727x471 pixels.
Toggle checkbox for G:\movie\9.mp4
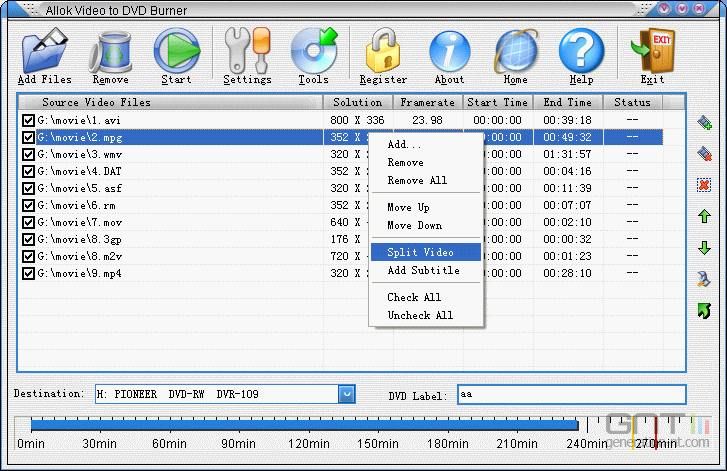tap(28, 274)
